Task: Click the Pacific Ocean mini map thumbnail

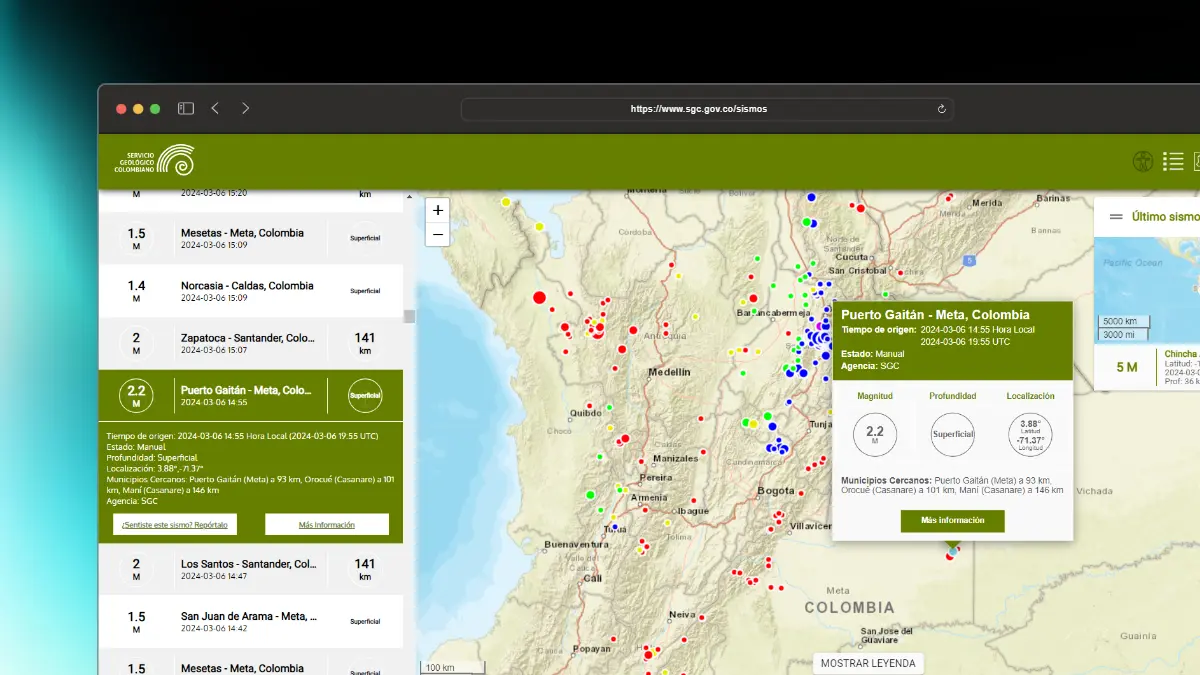Action: click(1148, 291)
